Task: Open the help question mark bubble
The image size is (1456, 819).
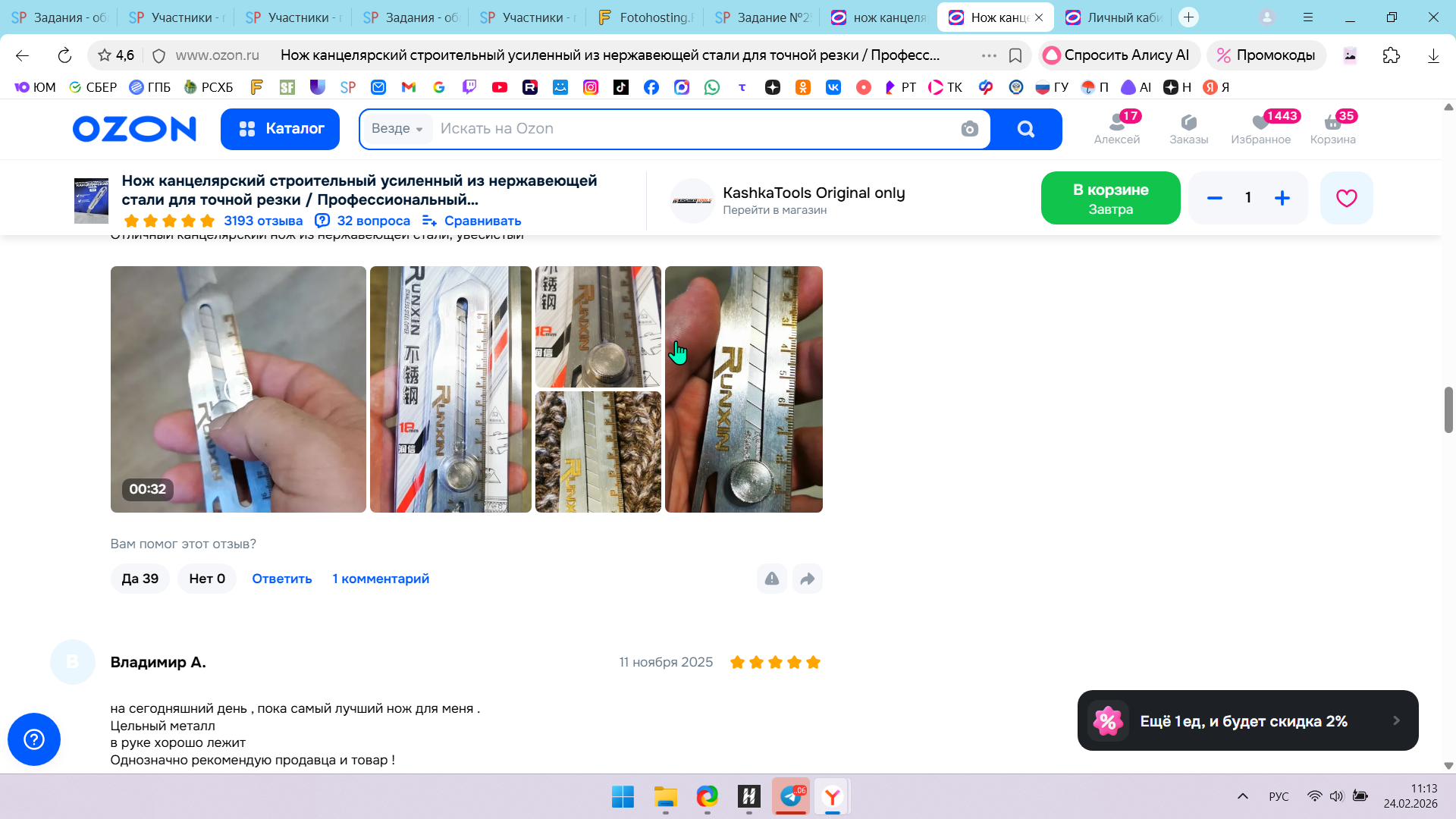Action: pos(34,739)
